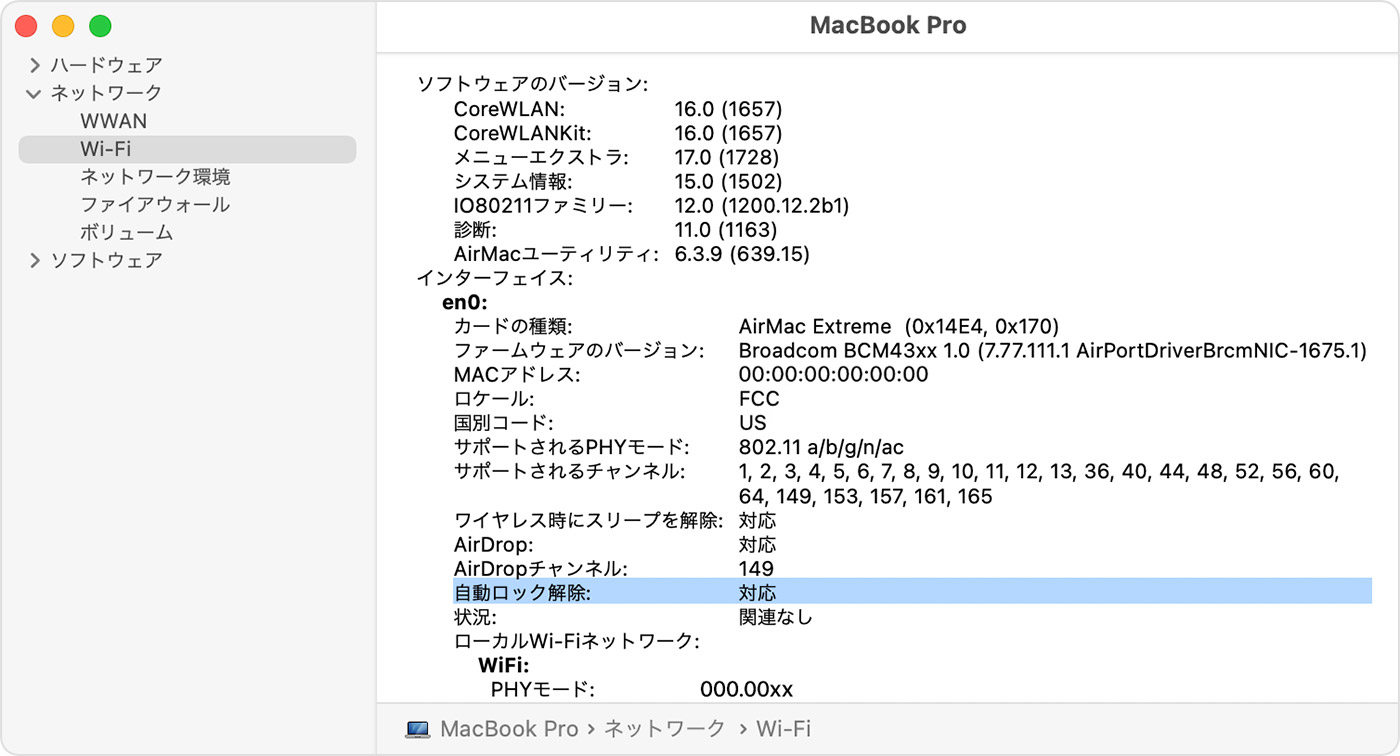
Task: Select the highlighted 自動ロック解除 row
Action: [910, 592]
